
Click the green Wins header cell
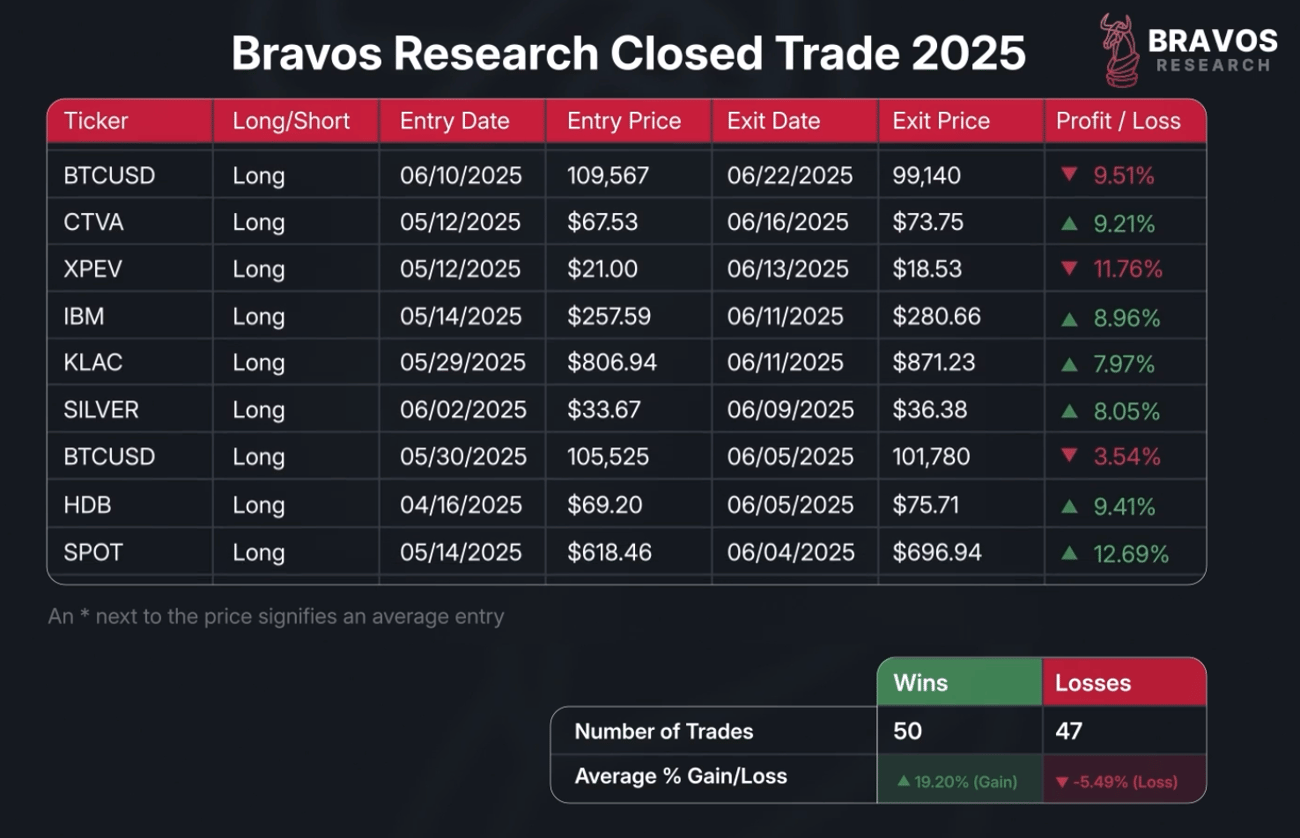pyautogui.click(x=959, y=683)
